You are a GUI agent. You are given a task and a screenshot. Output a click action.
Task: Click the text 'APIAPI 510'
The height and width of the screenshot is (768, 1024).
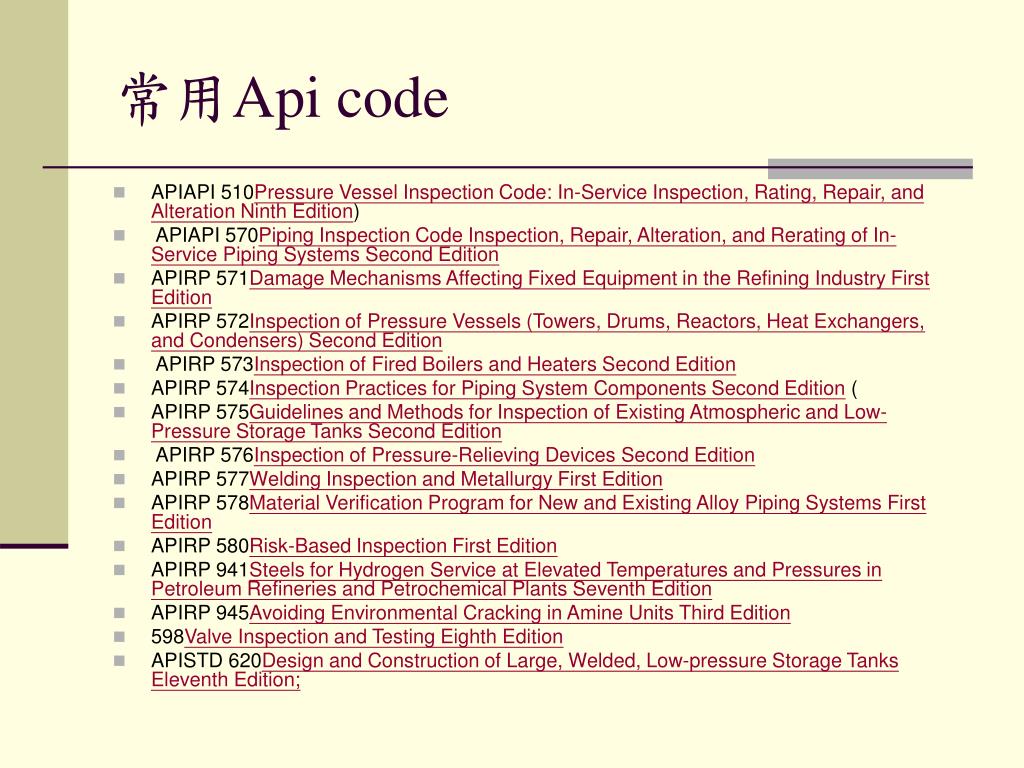coord(202,193)
